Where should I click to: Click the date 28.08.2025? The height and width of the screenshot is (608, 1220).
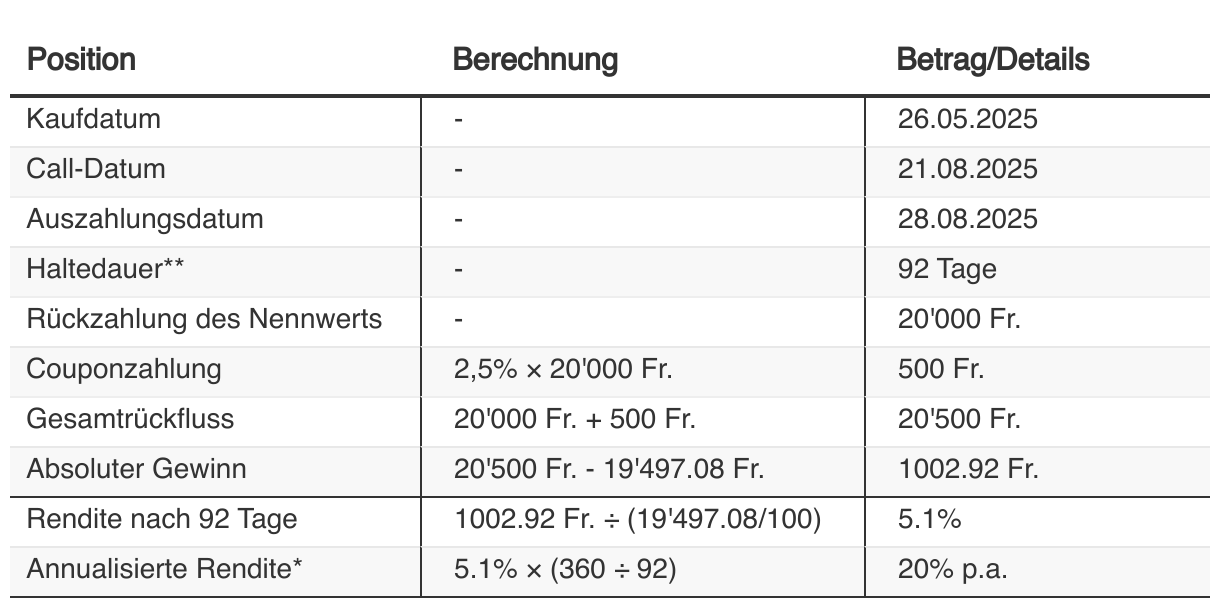pos(967,220)
